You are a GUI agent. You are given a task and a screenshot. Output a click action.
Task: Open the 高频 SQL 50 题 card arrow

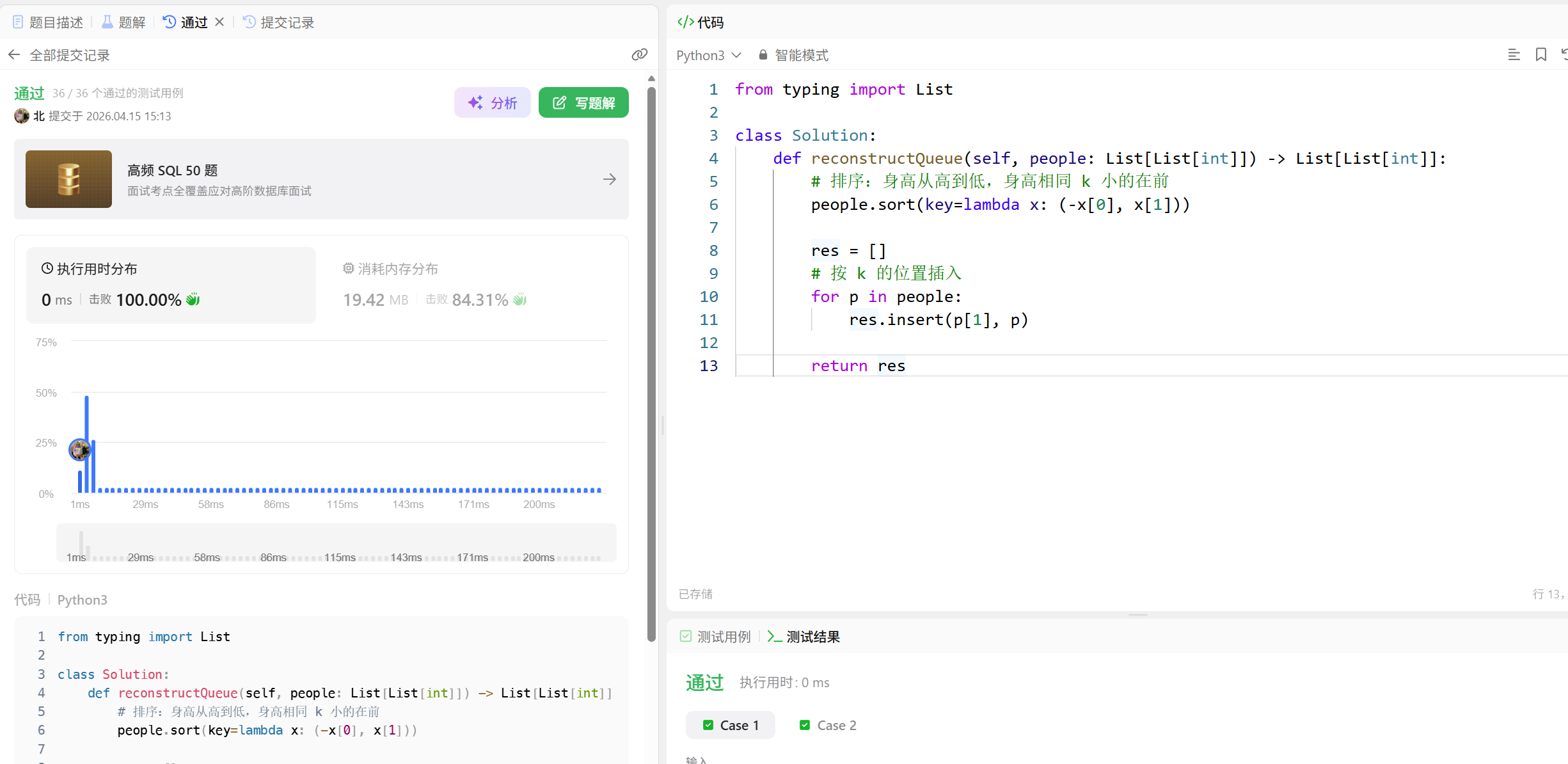point(609,179)
